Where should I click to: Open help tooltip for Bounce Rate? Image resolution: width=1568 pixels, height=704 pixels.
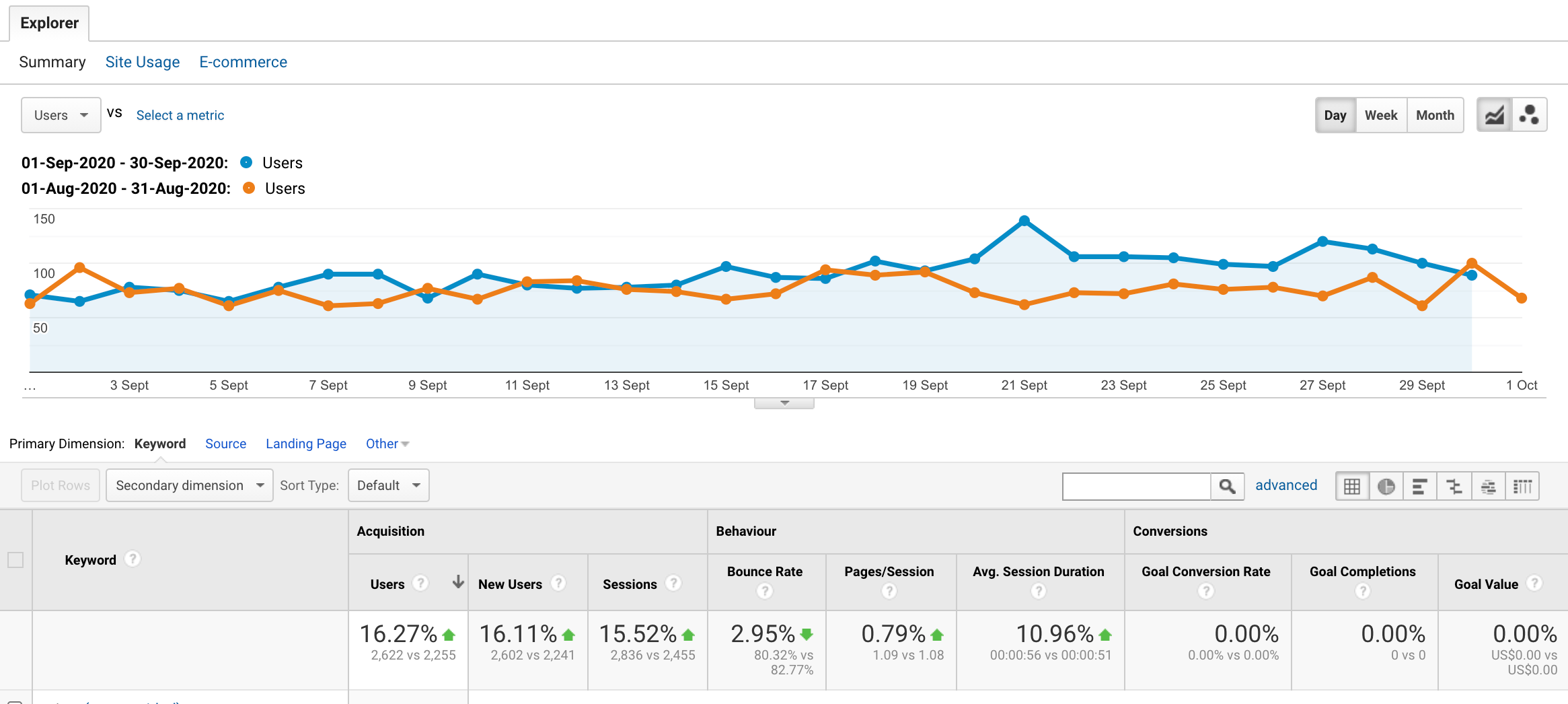pyautogui.click(x=765, y=591)
